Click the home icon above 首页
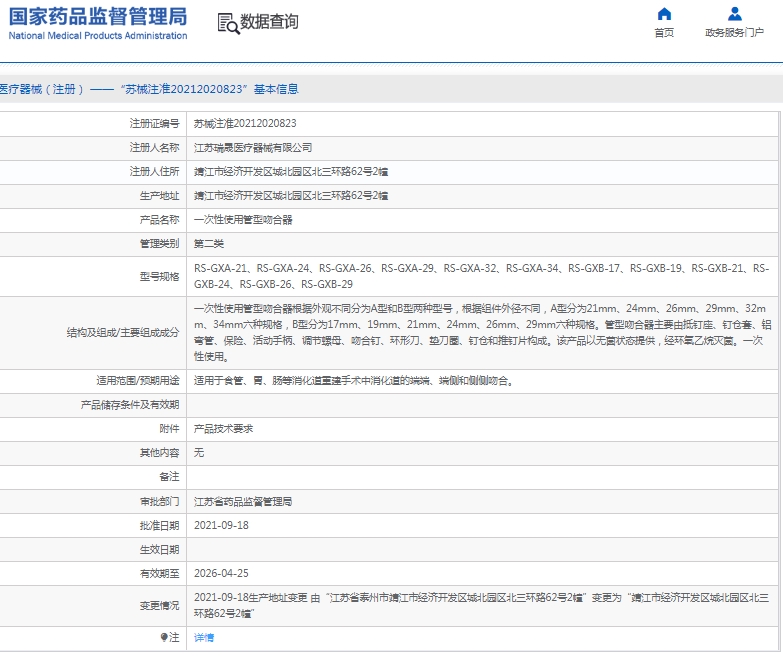 664,13
